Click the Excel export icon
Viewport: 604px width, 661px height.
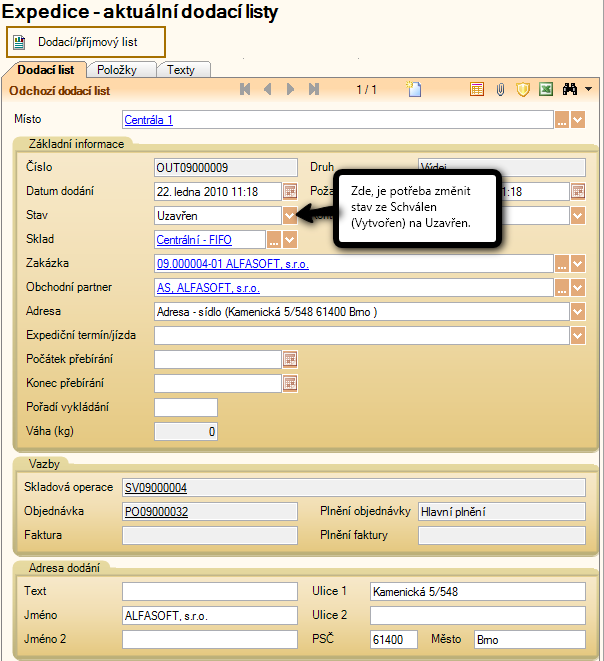coord(546,90)
